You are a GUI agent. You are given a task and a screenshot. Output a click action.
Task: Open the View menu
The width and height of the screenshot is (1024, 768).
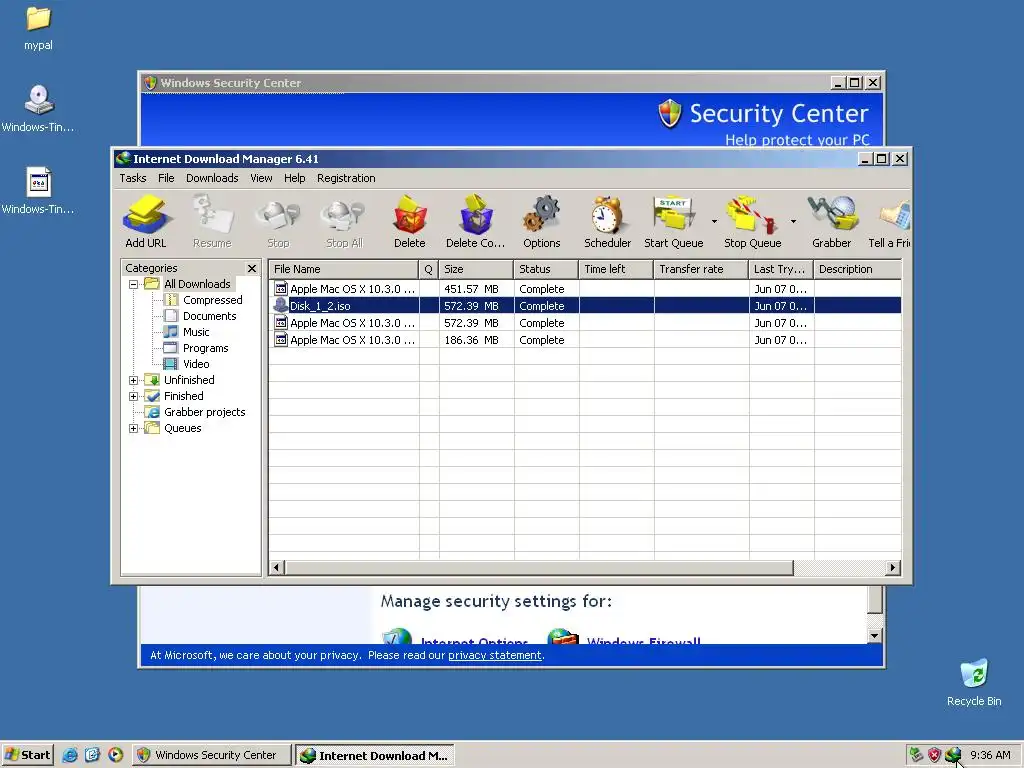261,178
